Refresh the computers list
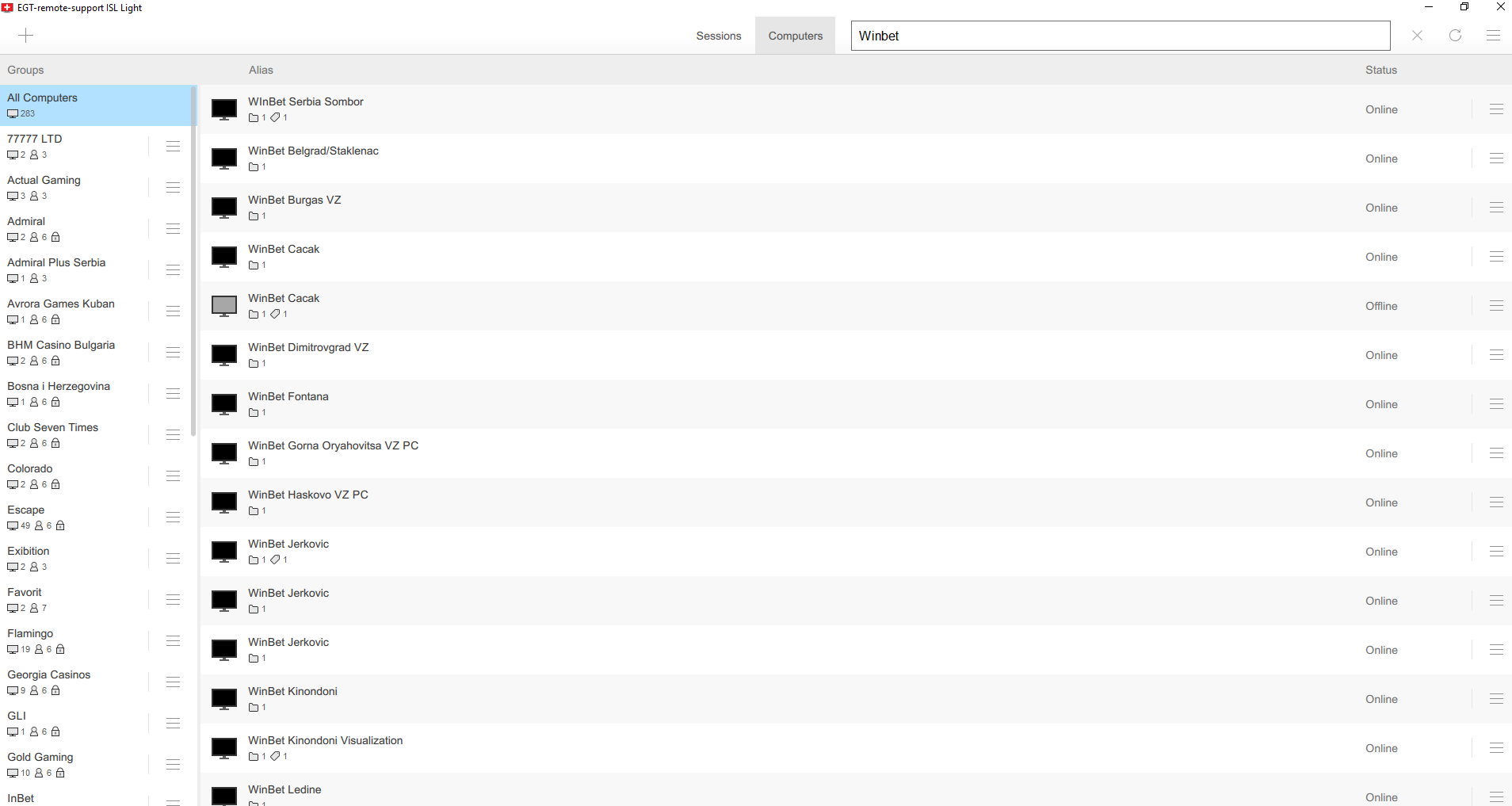 point(1455,36)
